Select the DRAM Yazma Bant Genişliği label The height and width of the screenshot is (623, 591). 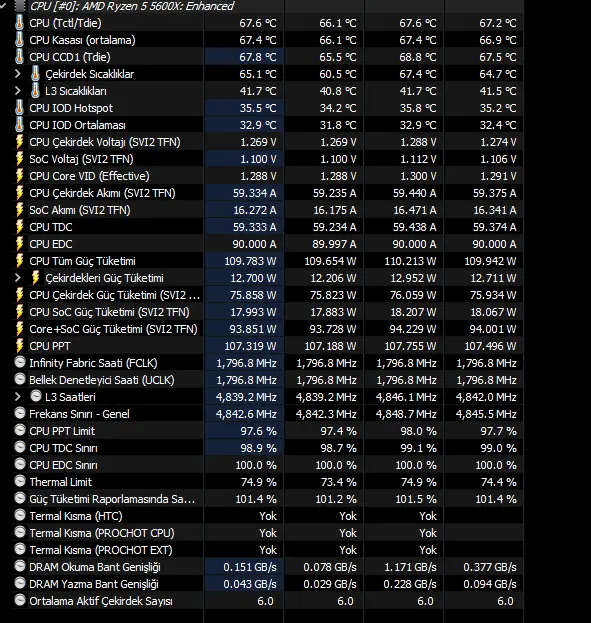pos(94,584)
